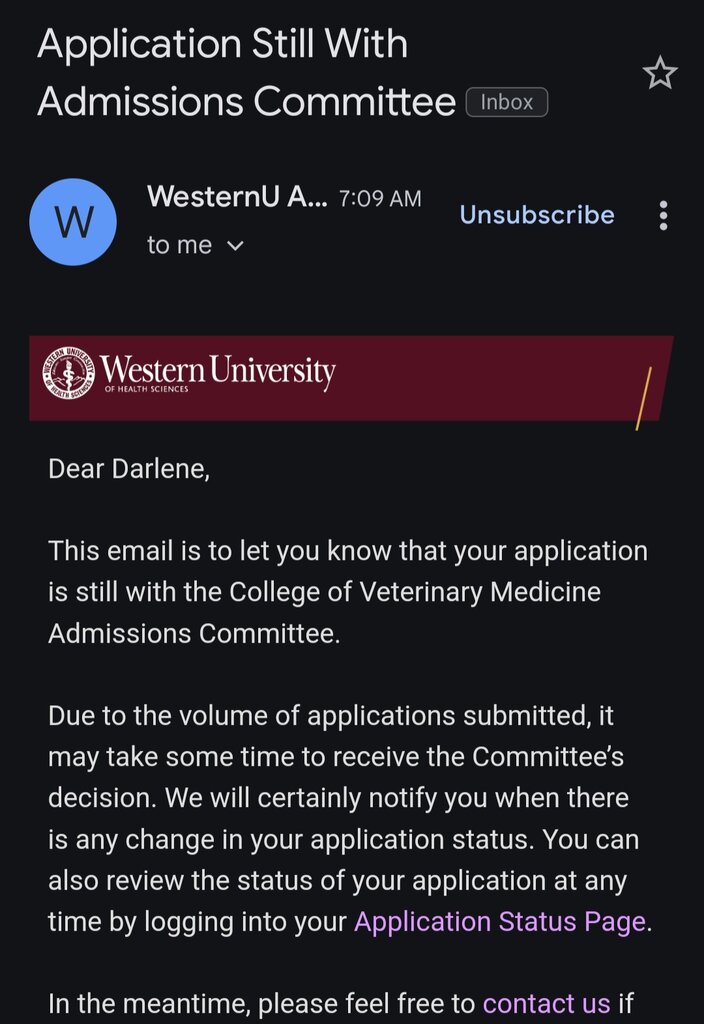Tap the Western University wordmark in banner

coord(217,370)
